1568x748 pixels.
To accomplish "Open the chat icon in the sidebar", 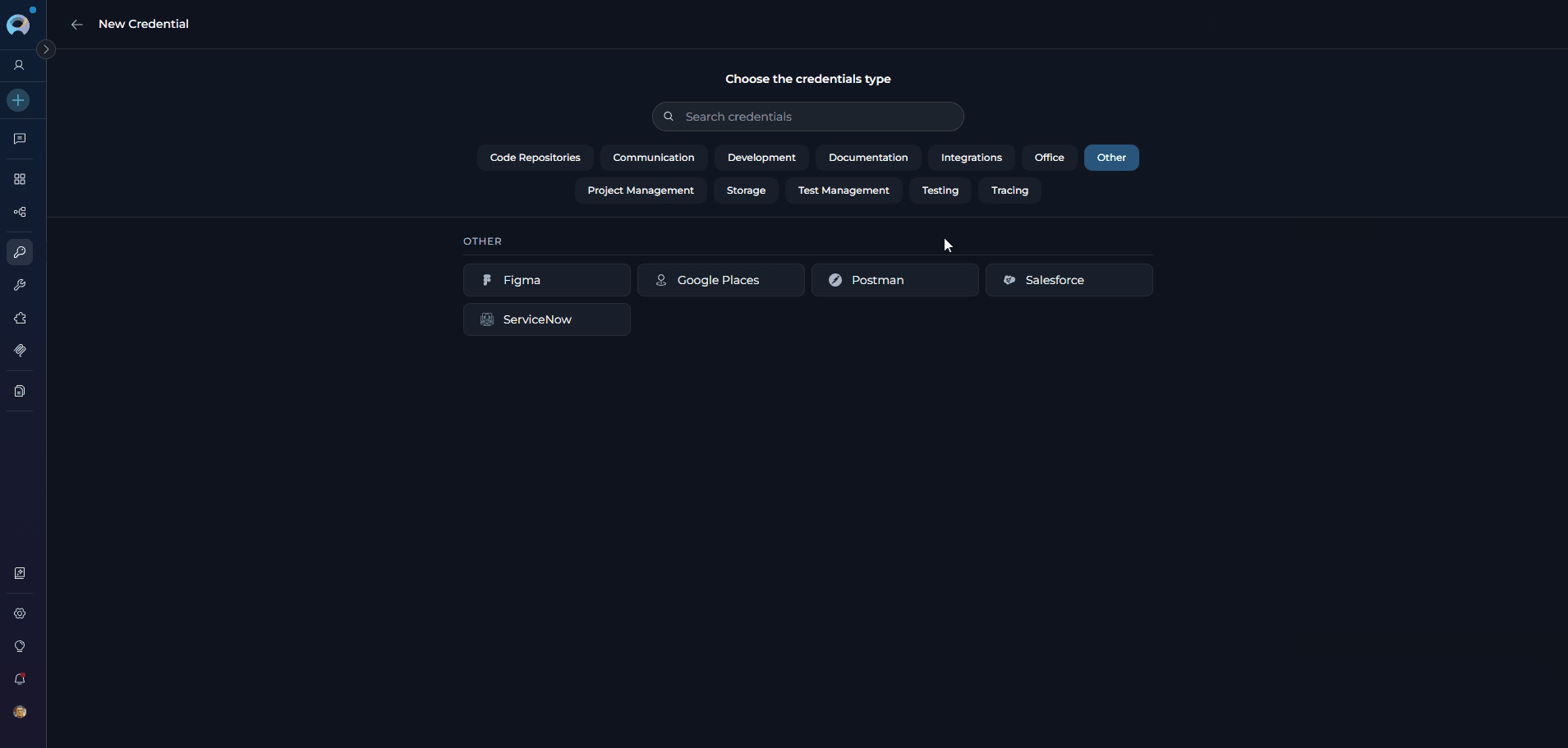I will click(x=20, y=139).
